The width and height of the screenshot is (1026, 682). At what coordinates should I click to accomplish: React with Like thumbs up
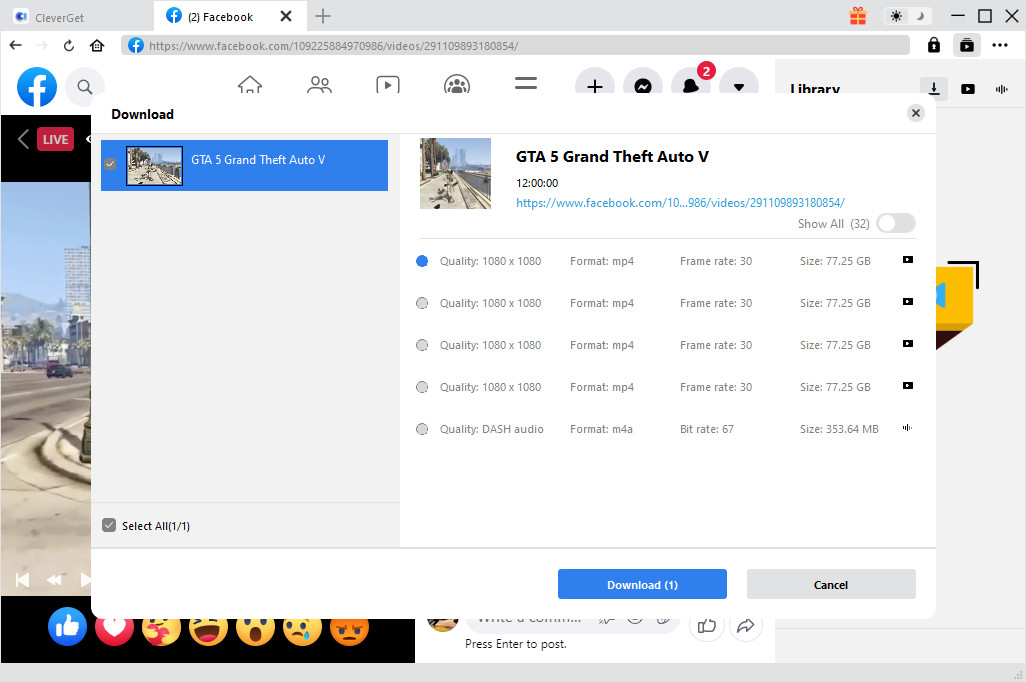point(67,627)
